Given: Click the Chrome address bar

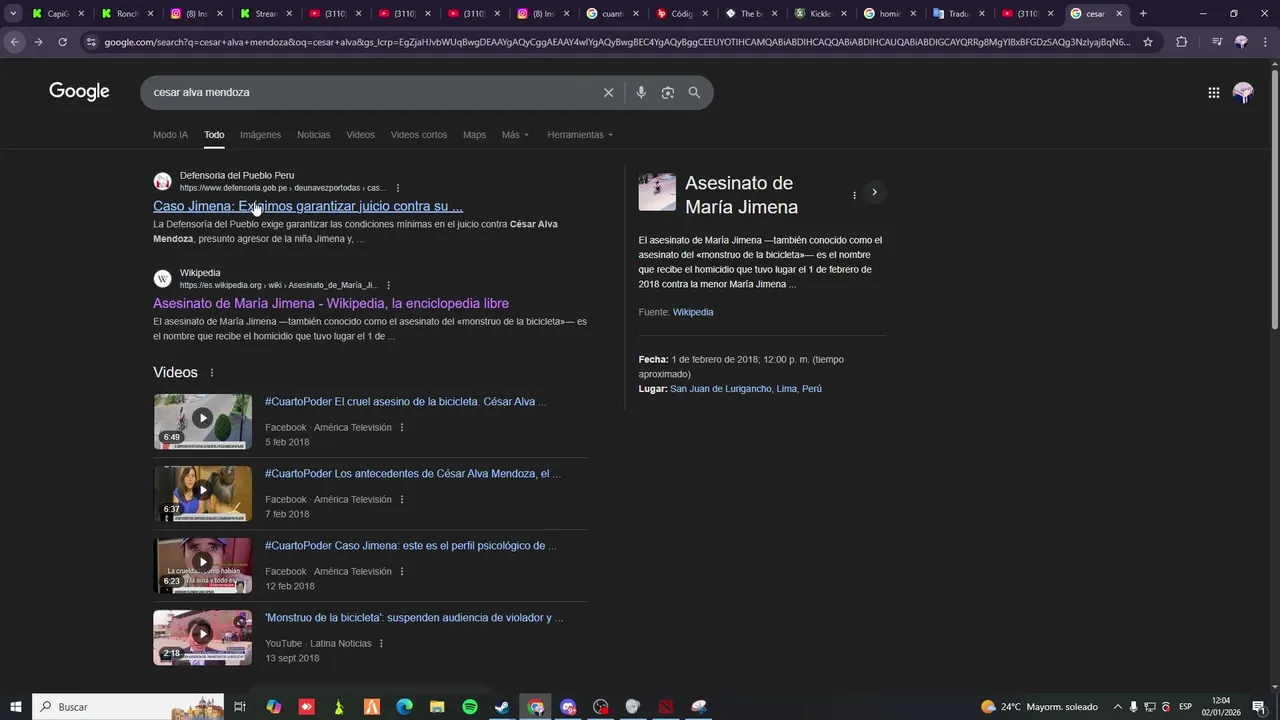Looking at the screenshot, I should (615, 42).
